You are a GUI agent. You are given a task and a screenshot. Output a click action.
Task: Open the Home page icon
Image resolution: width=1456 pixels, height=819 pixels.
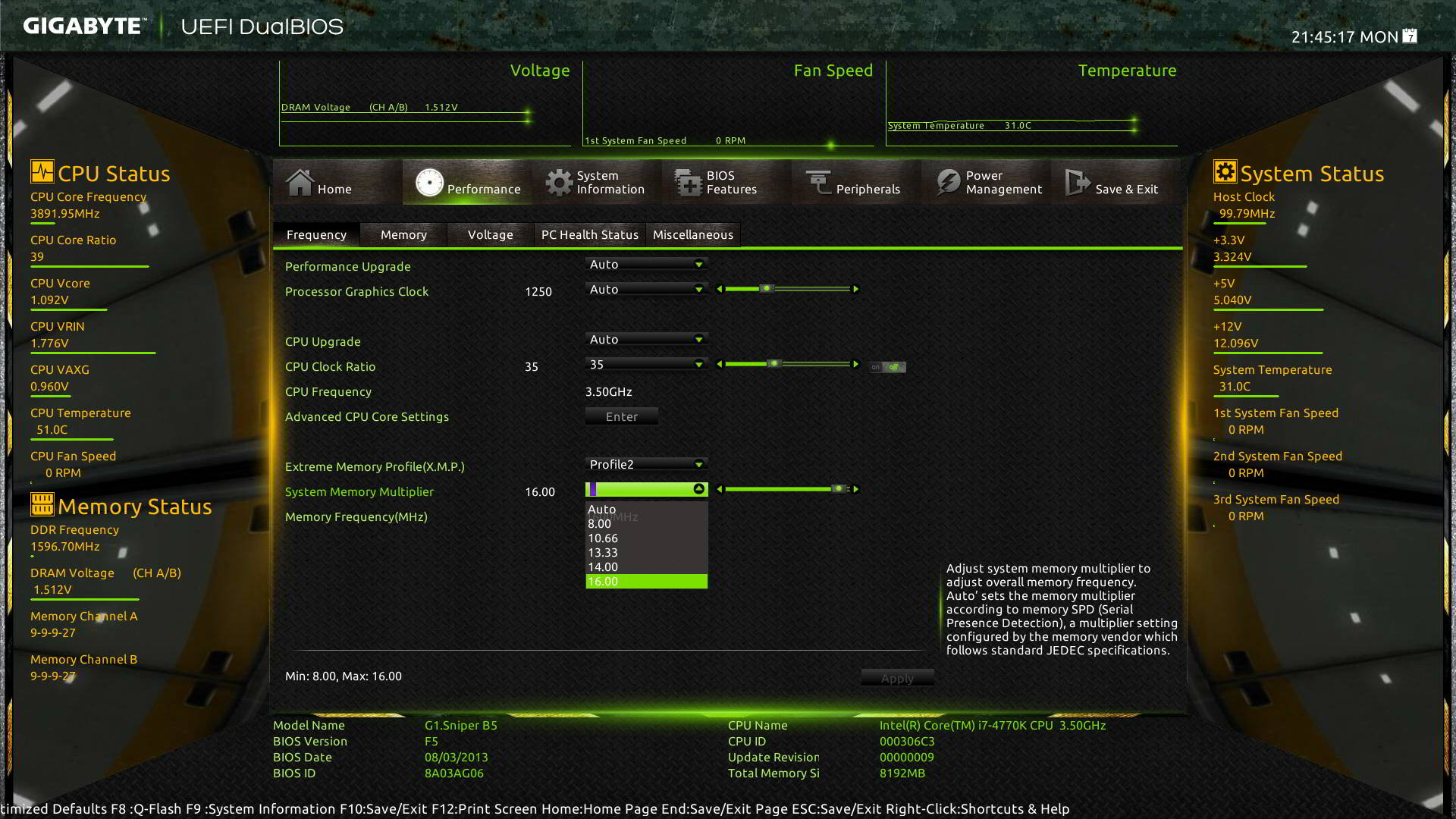pos(300,182)
